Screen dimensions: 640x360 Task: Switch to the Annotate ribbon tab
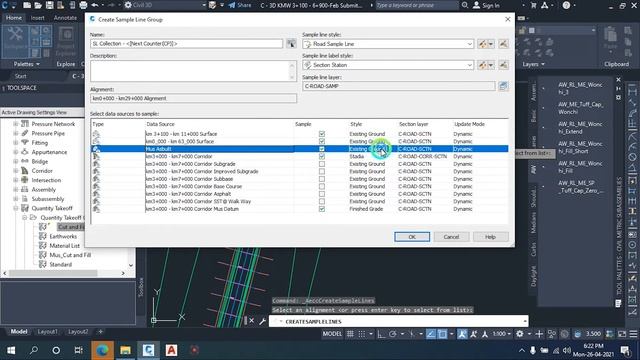(x=65, y=18)
